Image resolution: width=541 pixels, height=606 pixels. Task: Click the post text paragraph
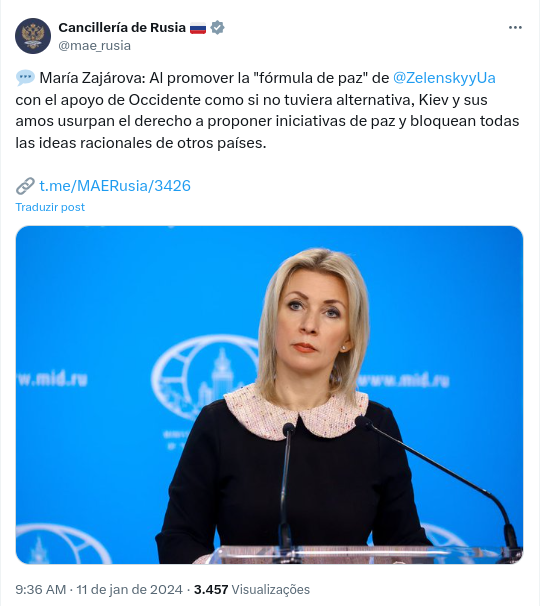[x=267, y=110]
